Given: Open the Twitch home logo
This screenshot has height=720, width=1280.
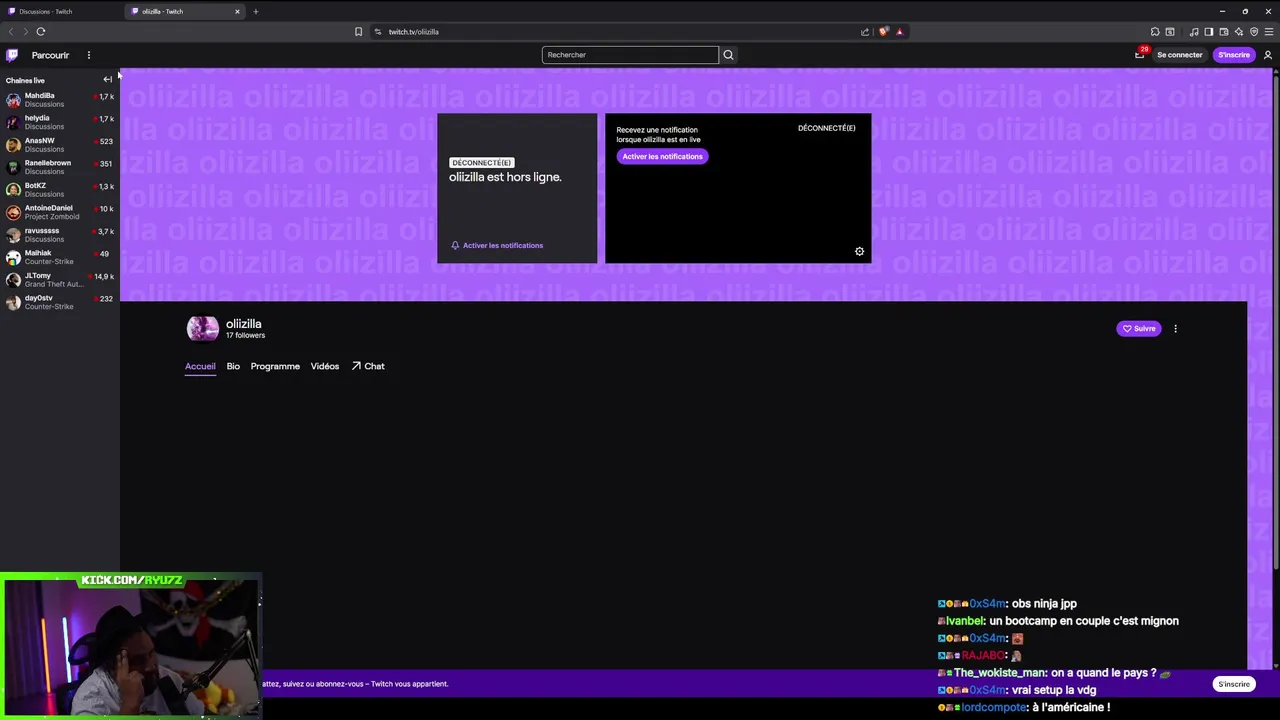Looking at the screenshot, I should point(12,55).
